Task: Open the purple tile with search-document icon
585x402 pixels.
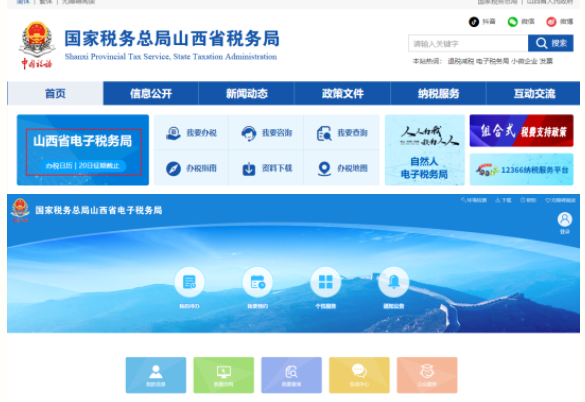Action: click(291, 375)
